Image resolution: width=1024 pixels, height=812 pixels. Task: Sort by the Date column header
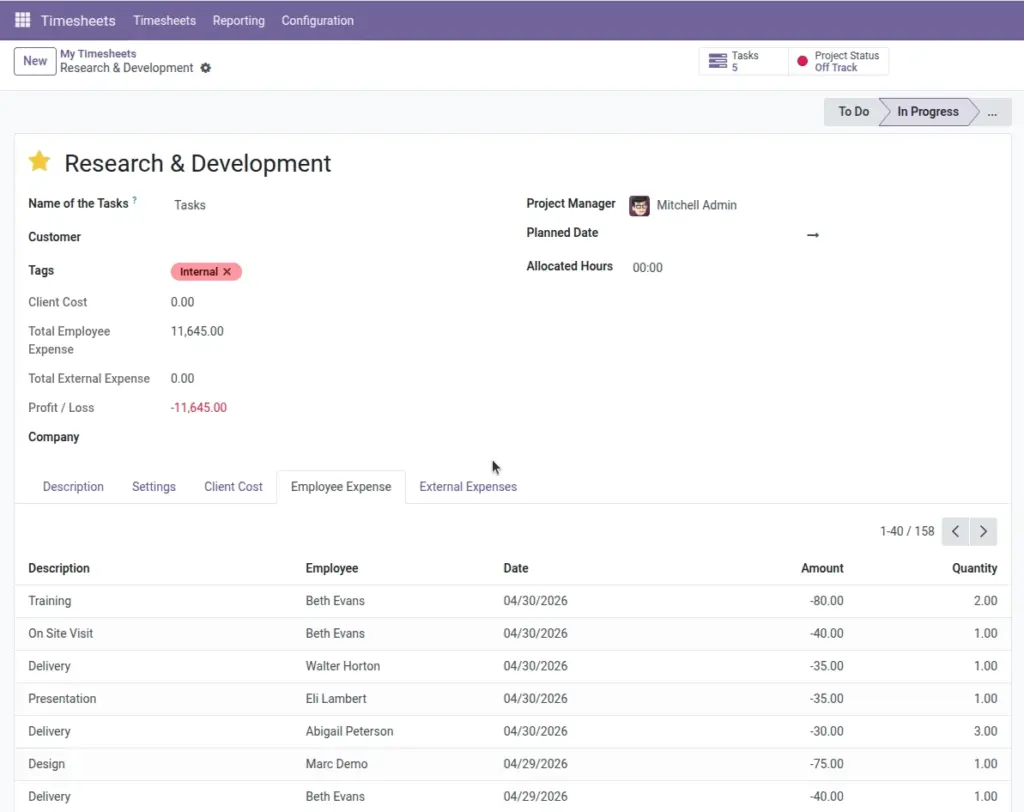[515, 568]
